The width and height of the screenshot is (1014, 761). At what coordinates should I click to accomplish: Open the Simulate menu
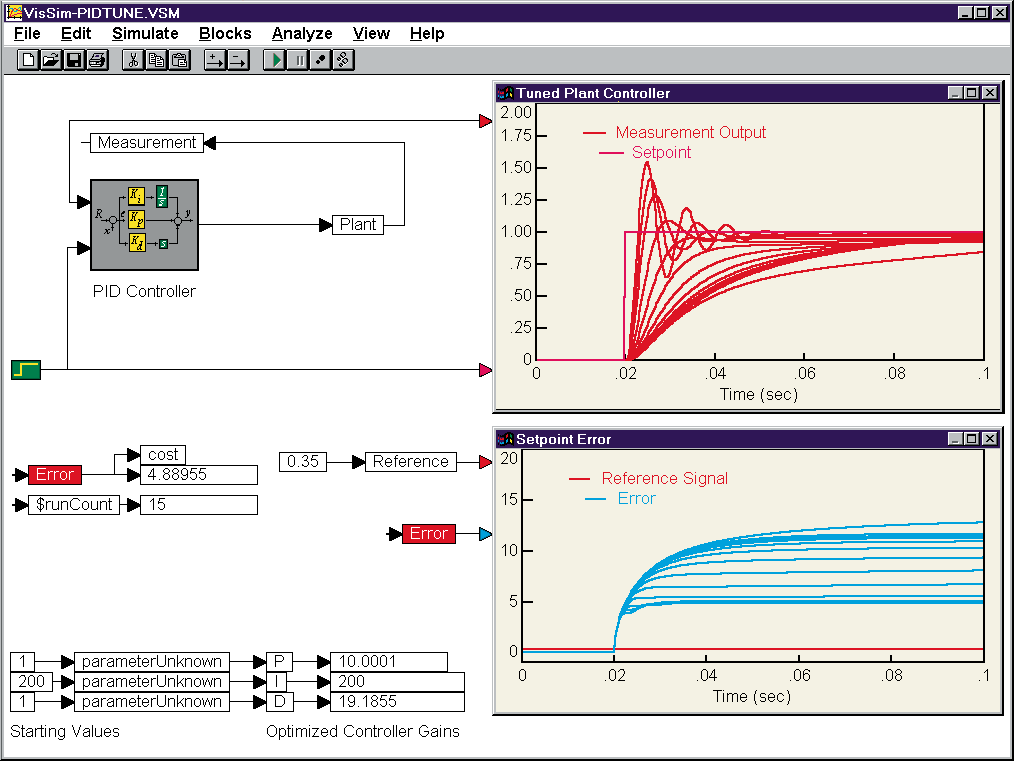(145, 33)
